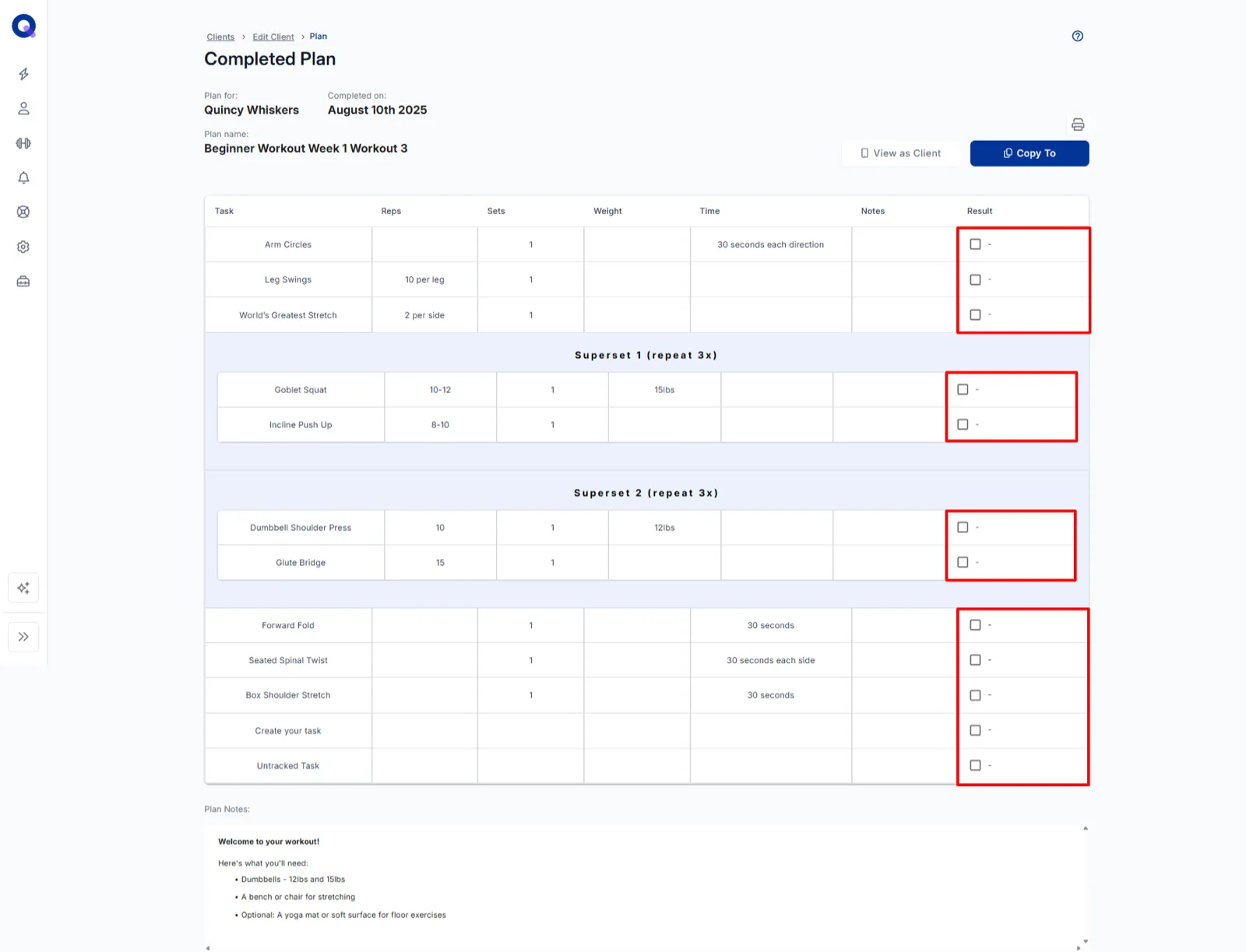Click the plan notes scroll-up arrow
The height and width of the screenshot is (952, 1246).
1085,829
